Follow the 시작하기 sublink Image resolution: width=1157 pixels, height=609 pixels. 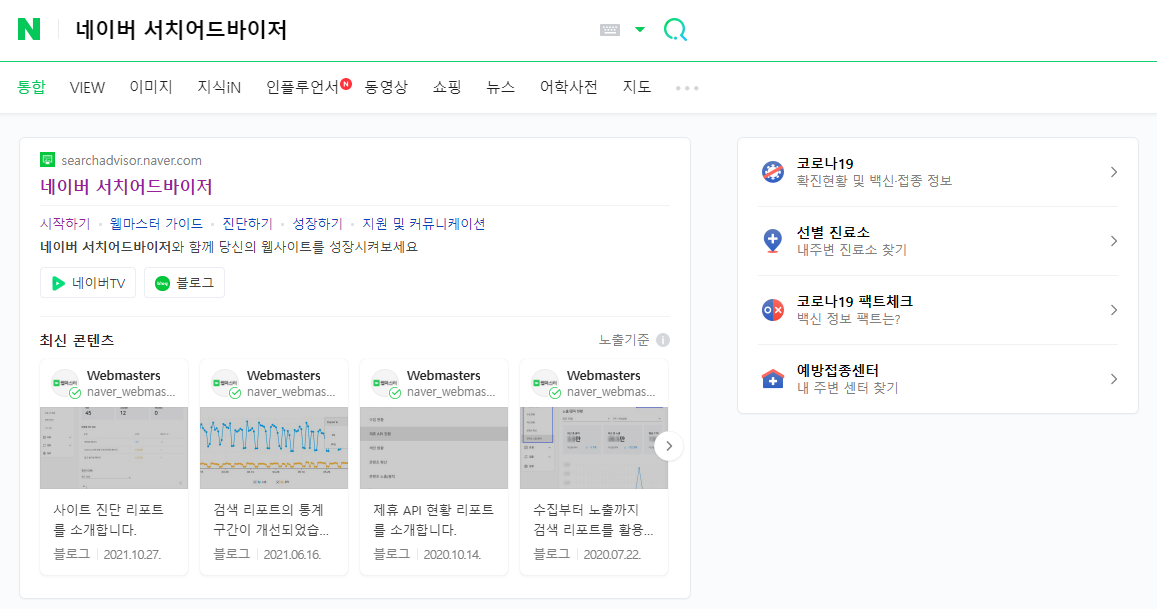65,224
